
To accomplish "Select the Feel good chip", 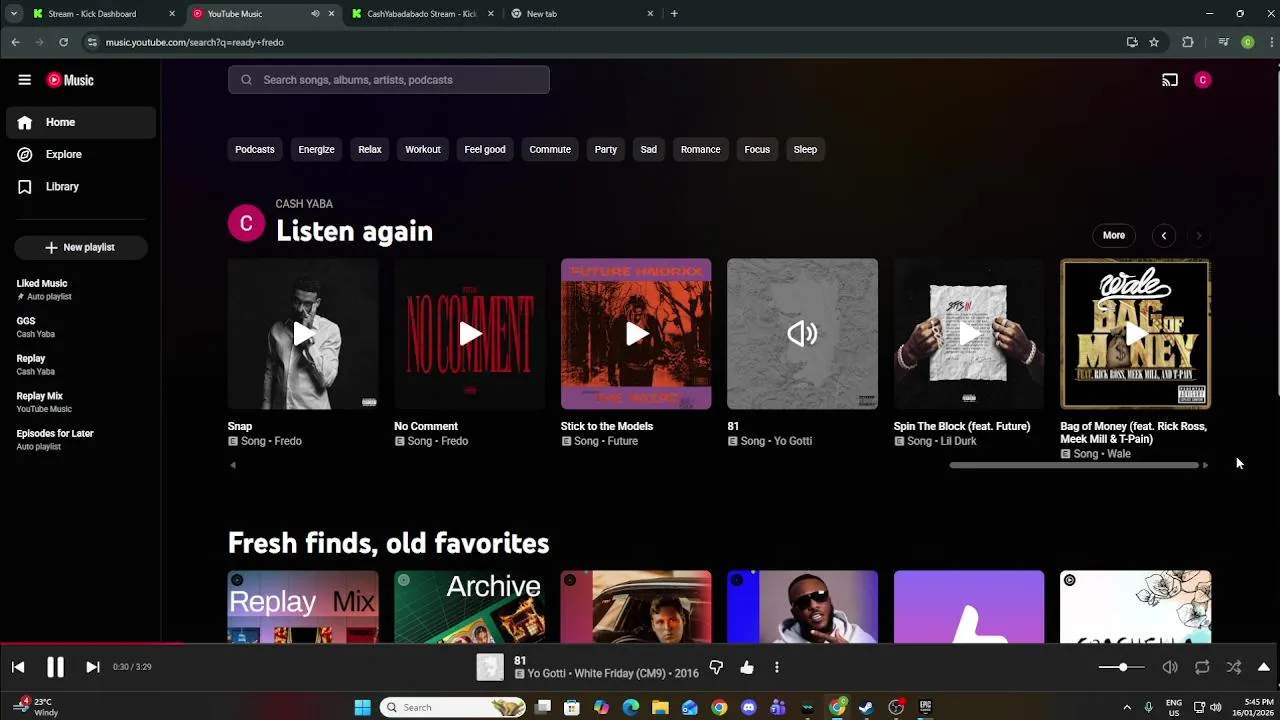I will 485,149.
